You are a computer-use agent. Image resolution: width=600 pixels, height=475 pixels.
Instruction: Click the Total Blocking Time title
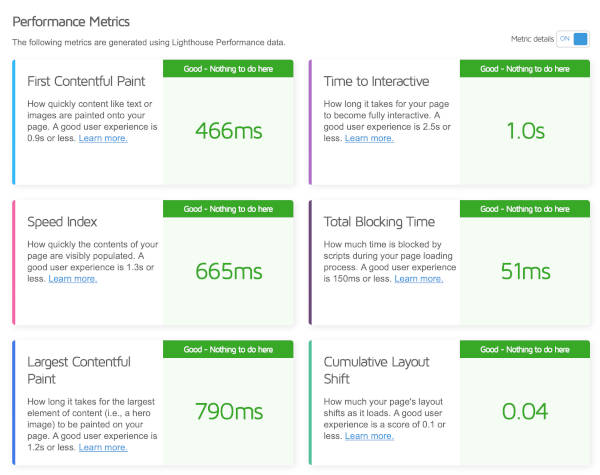pyautogui.click(x=379, y=222)
